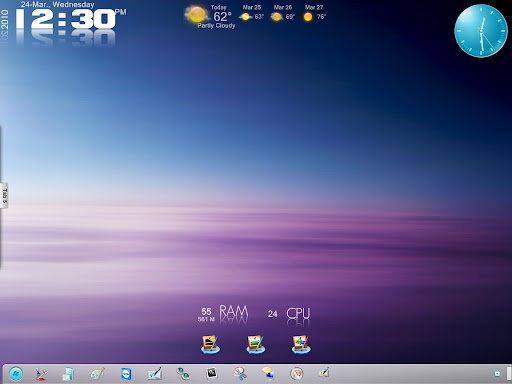Click the network computers icon in taskbar
Viewport: 512px width, 384px height.
pos(183,374)
